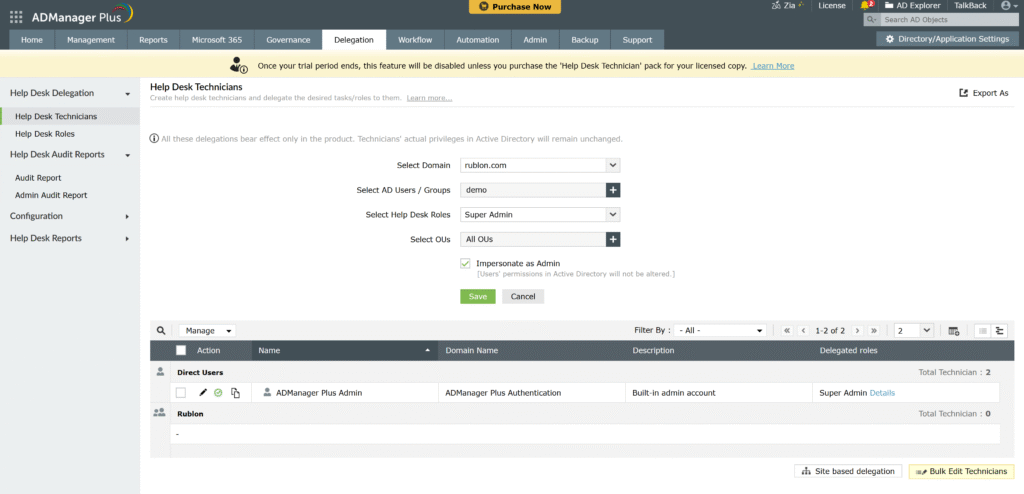
Task: Click the Export As icon
Action: pyautogui.click(x=963, y=93)
